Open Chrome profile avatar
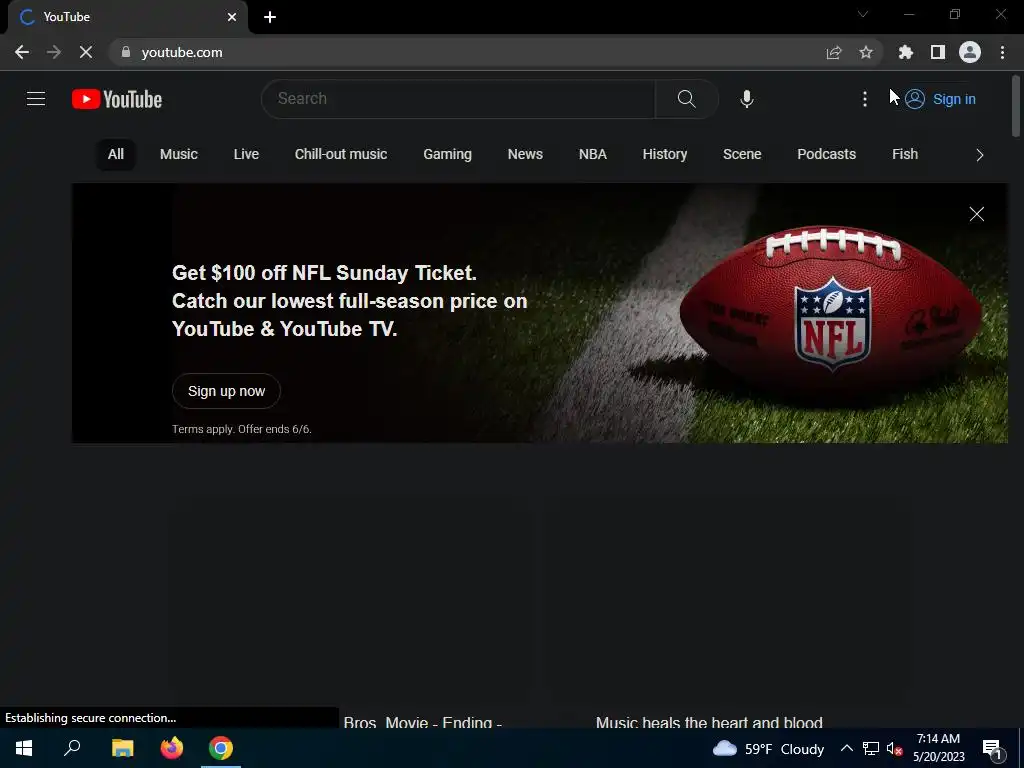This screenshot has width=1024, height=768. 970,52
